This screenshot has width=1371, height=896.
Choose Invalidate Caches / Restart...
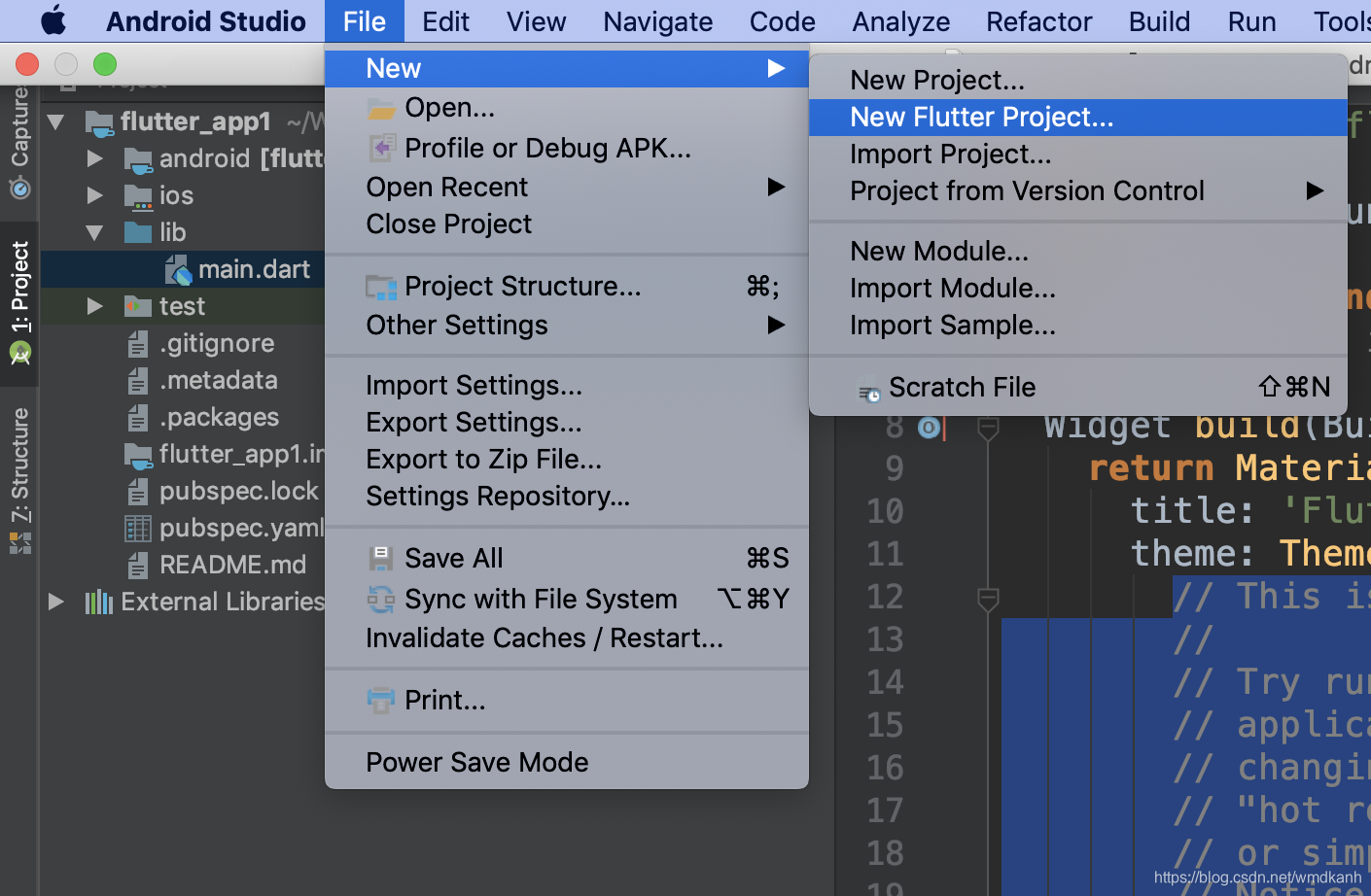coord(567,638)
